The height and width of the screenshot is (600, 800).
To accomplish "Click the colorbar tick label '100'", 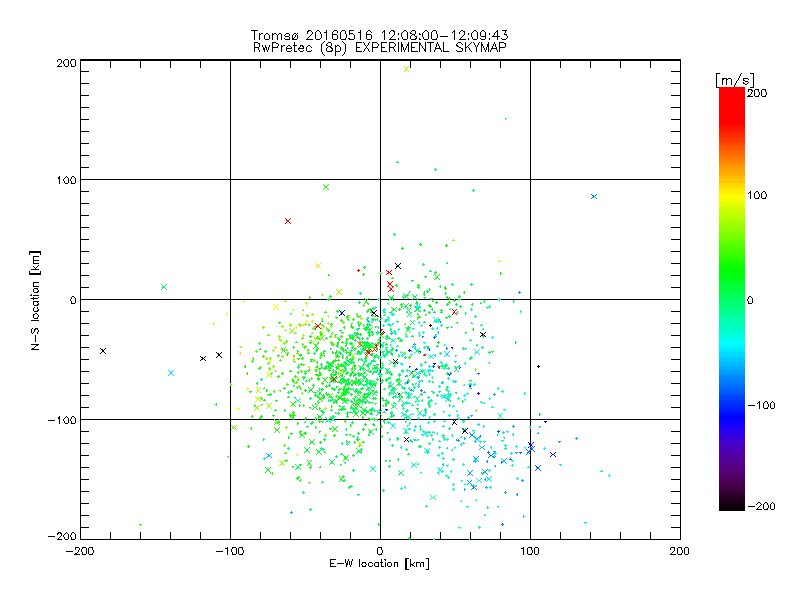I will pyautogui.click(x=757, y=195).
